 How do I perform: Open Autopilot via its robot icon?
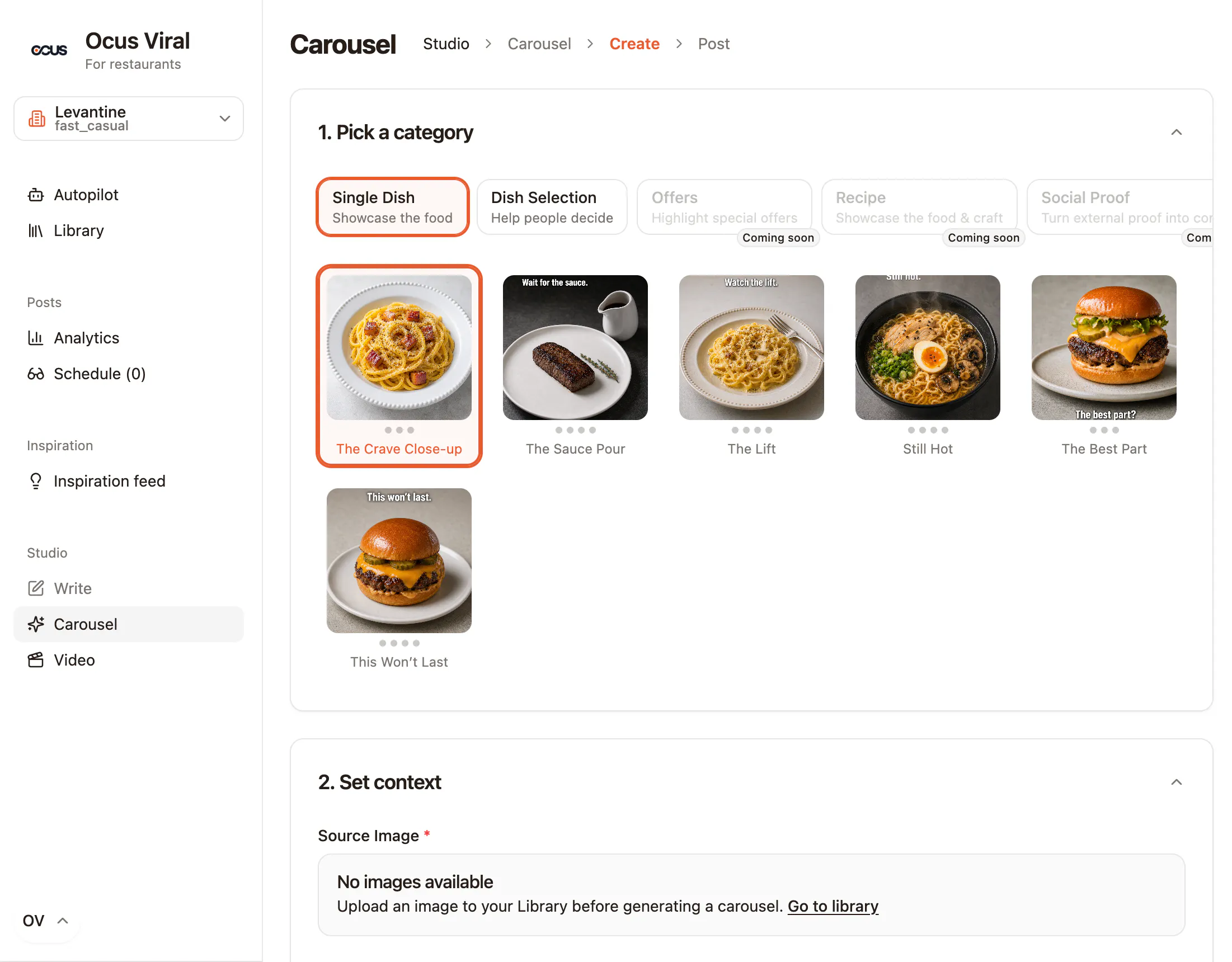coord(36,195)
